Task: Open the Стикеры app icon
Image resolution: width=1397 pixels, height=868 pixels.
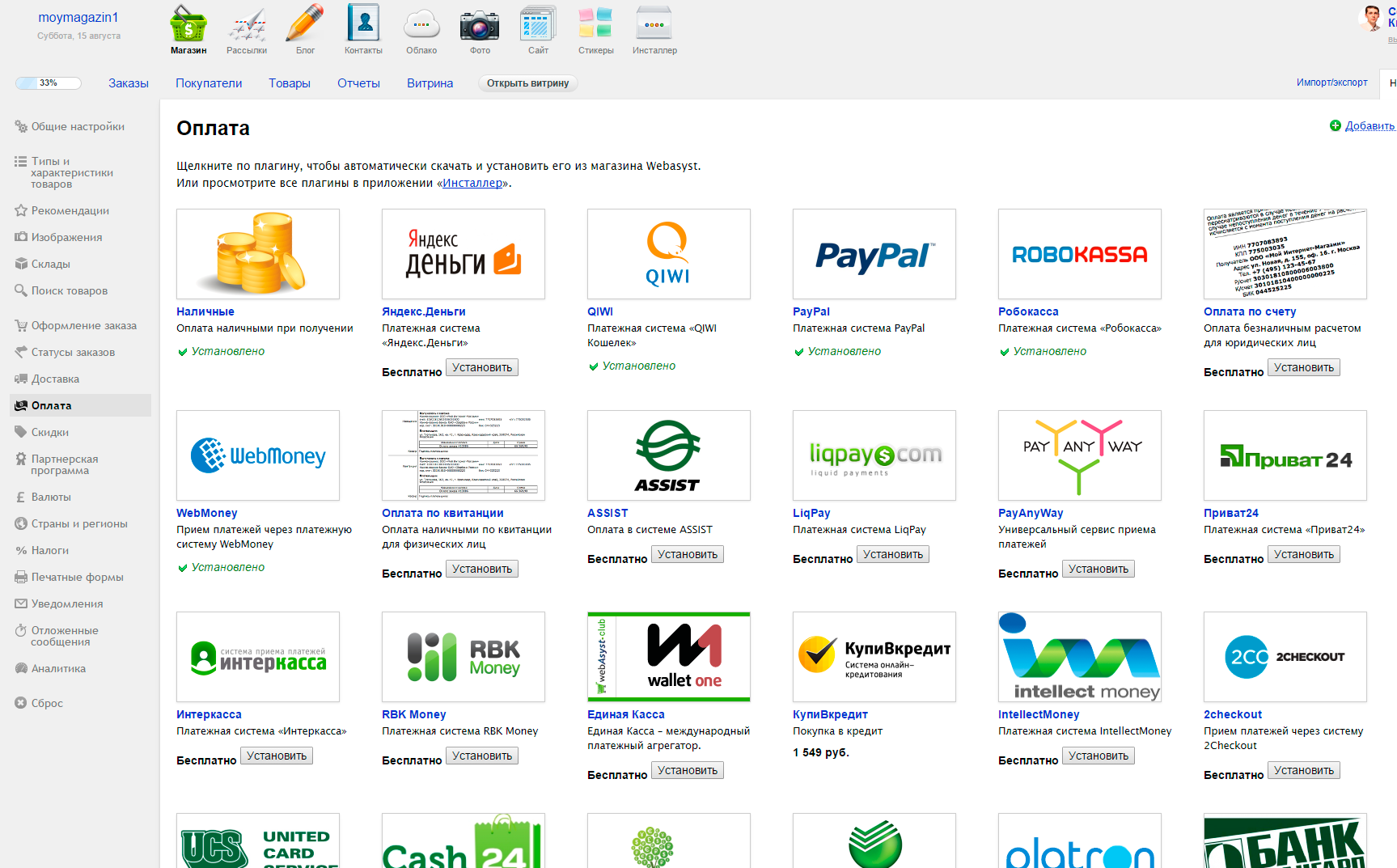Action: click(596, 30)
